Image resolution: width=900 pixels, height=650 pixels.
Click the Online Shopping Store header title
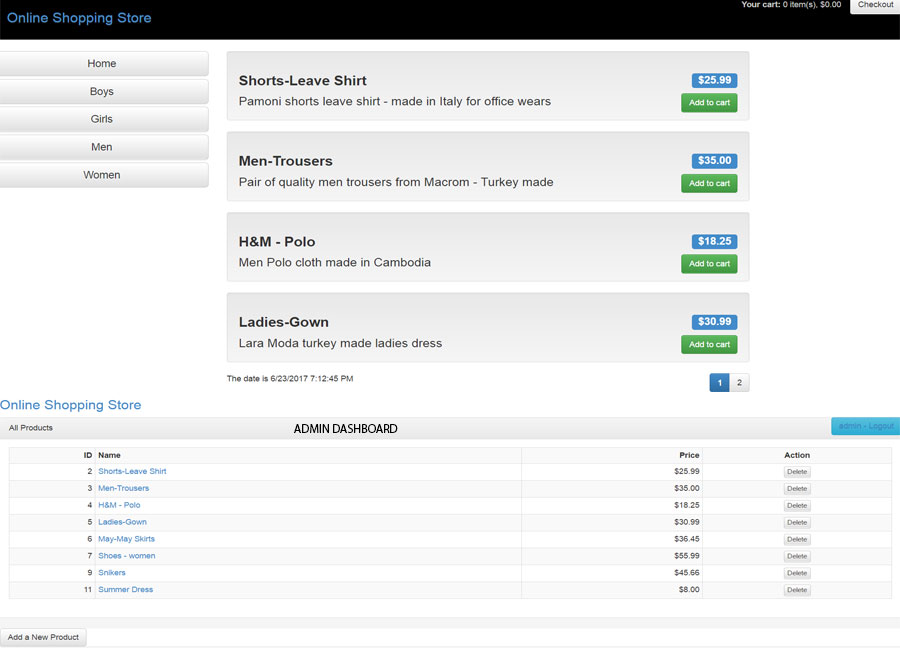click(79, 18)
